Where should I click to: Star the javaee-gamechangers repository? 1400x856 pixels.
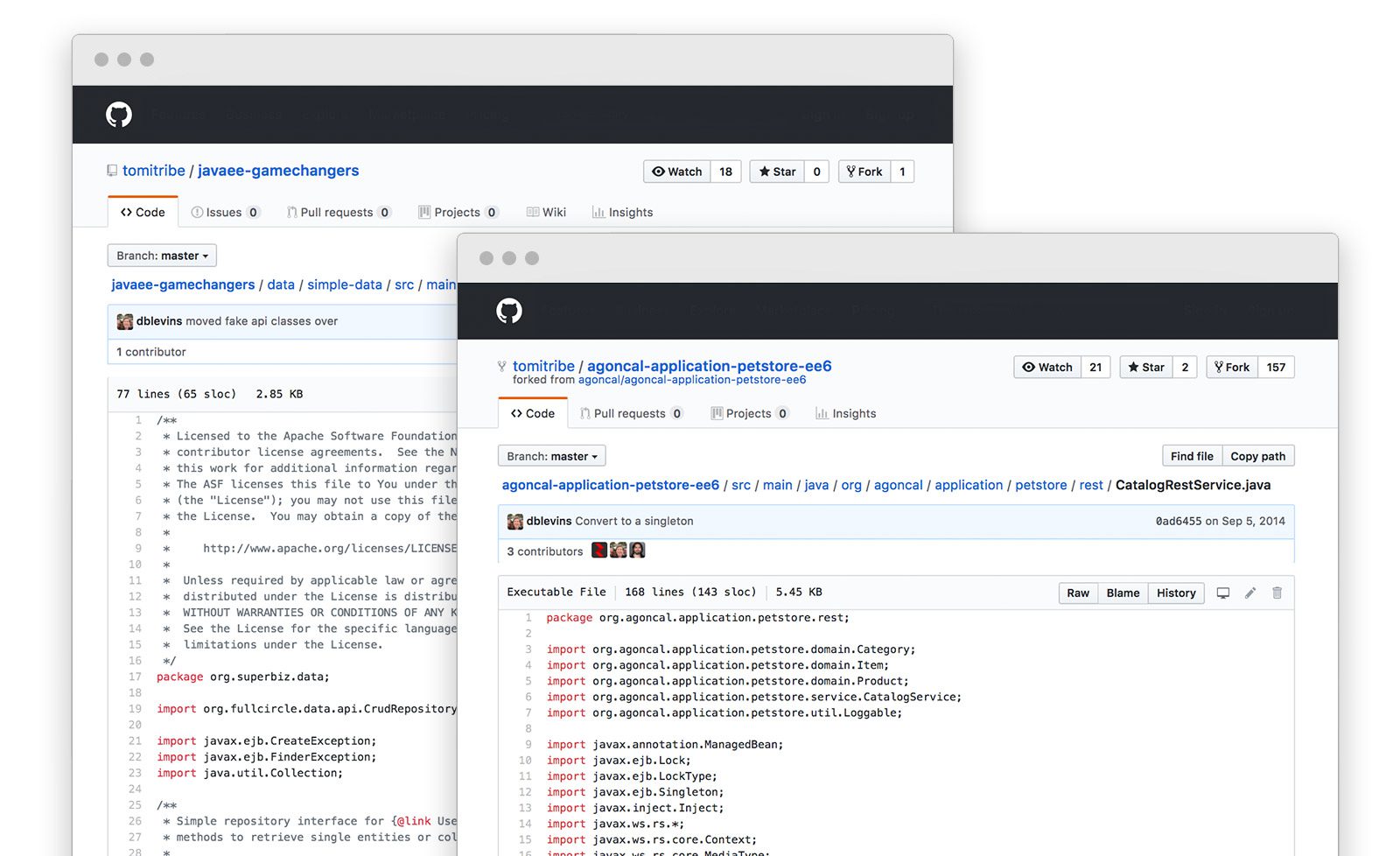point(777,172)
